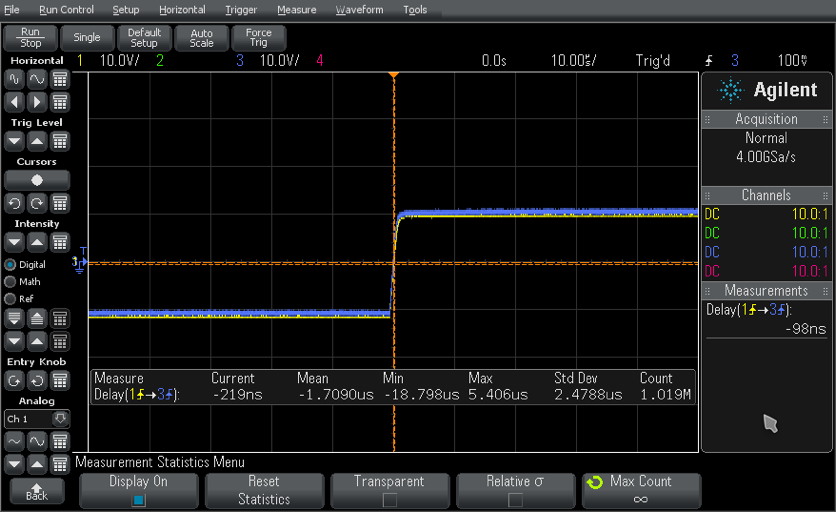Screen dimensions: 836x512
Task: Decrease Intensity with the down arrow
Action: point(14,243)
